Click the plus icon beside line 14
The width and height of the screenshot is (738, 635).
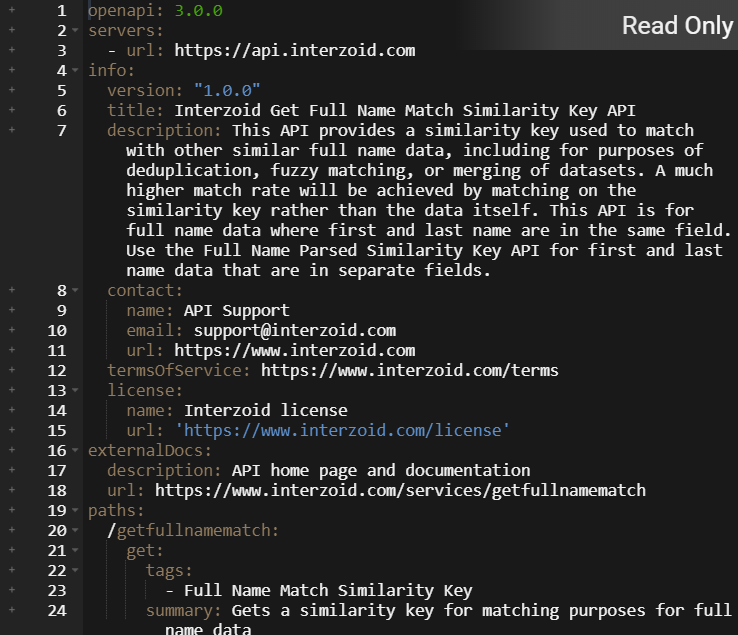[12, 410]
